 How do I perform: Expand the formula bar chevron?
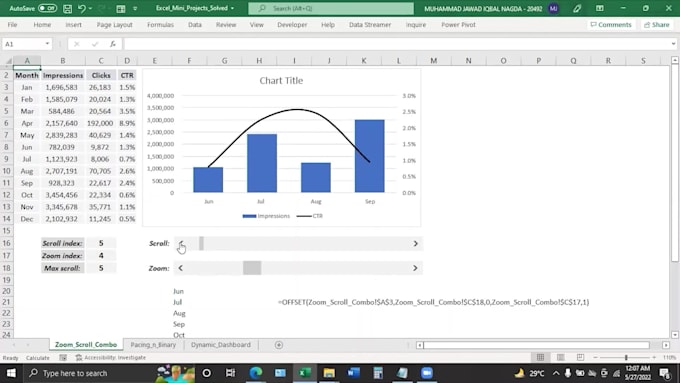[x=673, y=44]
